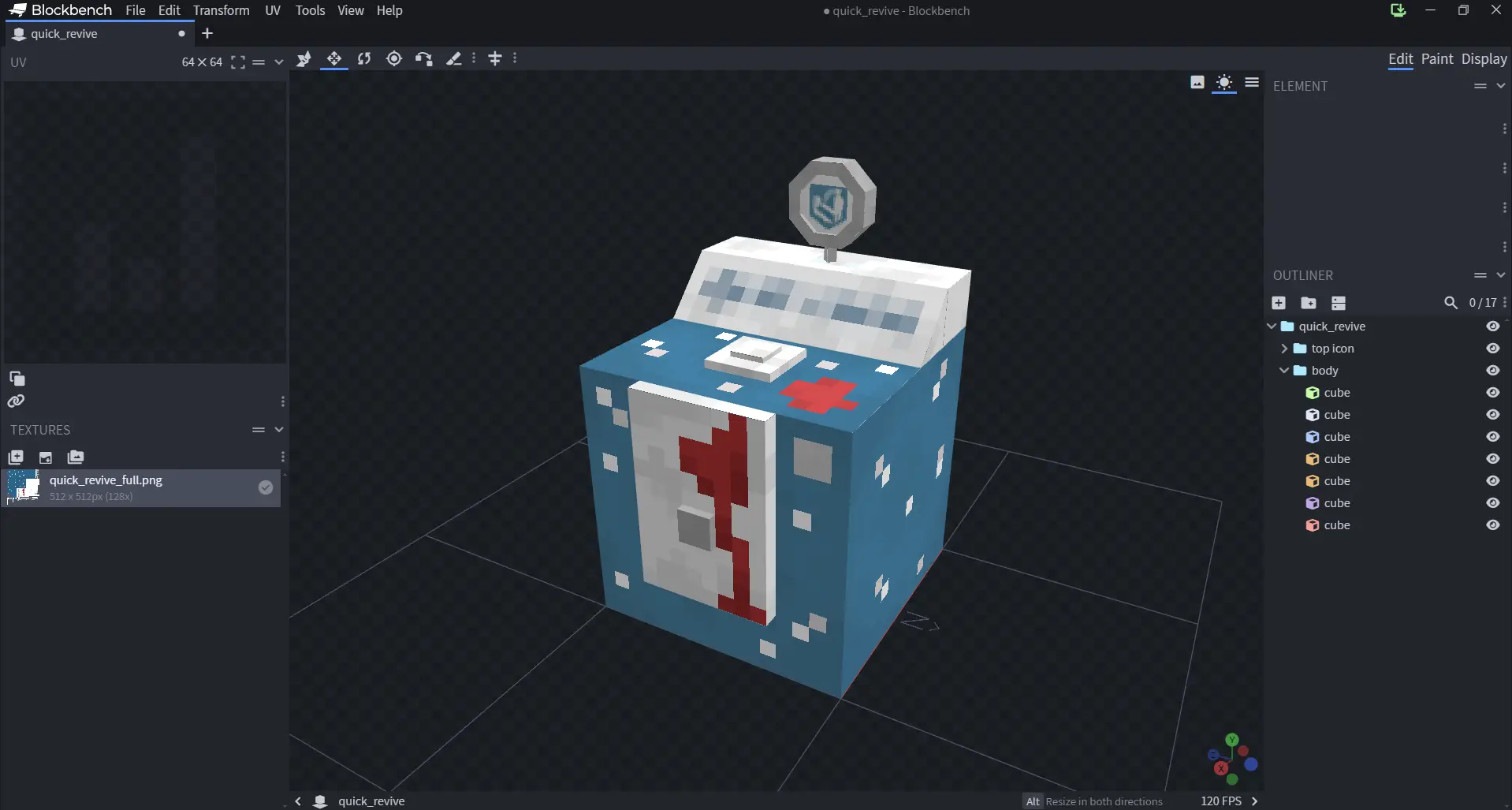
Task: Toggle the preview shading sun icon
Action: [1224, 83]
